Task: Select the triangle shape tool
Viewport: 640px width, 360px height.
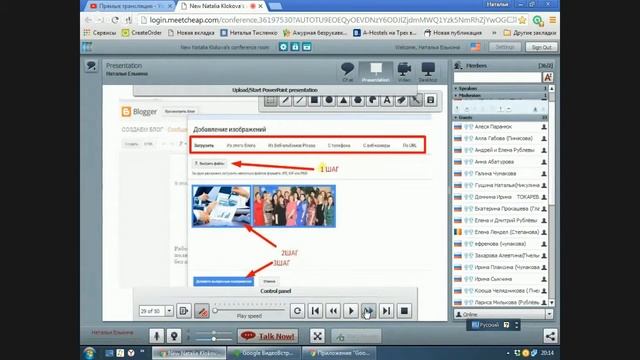Action: coord(343,100)
